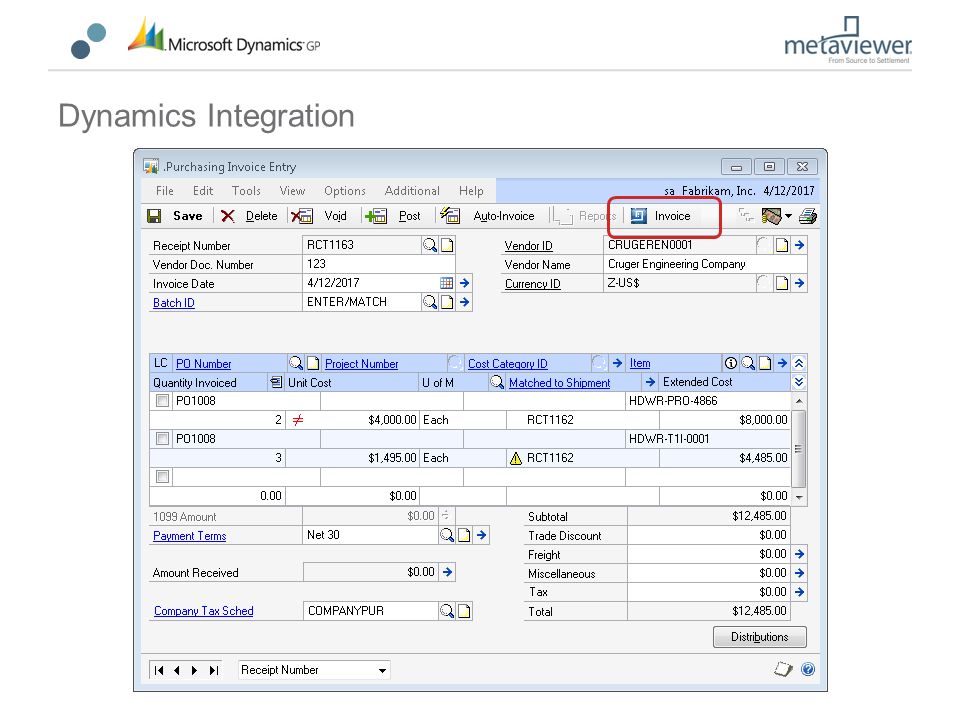Click the expansion arrow beside Tax
This screenshot has width=960, height=720.
point(800,592)
